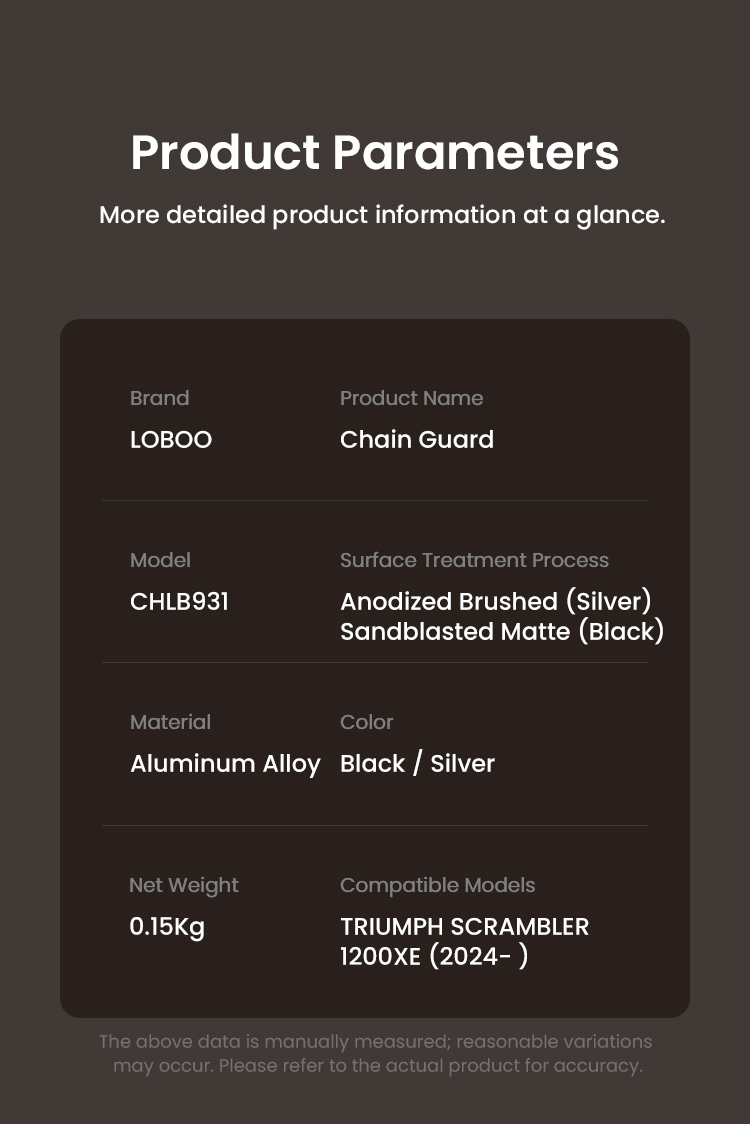Image resolution: width=750 pixels, height=1124 pixels.
Task: Select the CHLB931 model number
Action: (x=179, y=601)
